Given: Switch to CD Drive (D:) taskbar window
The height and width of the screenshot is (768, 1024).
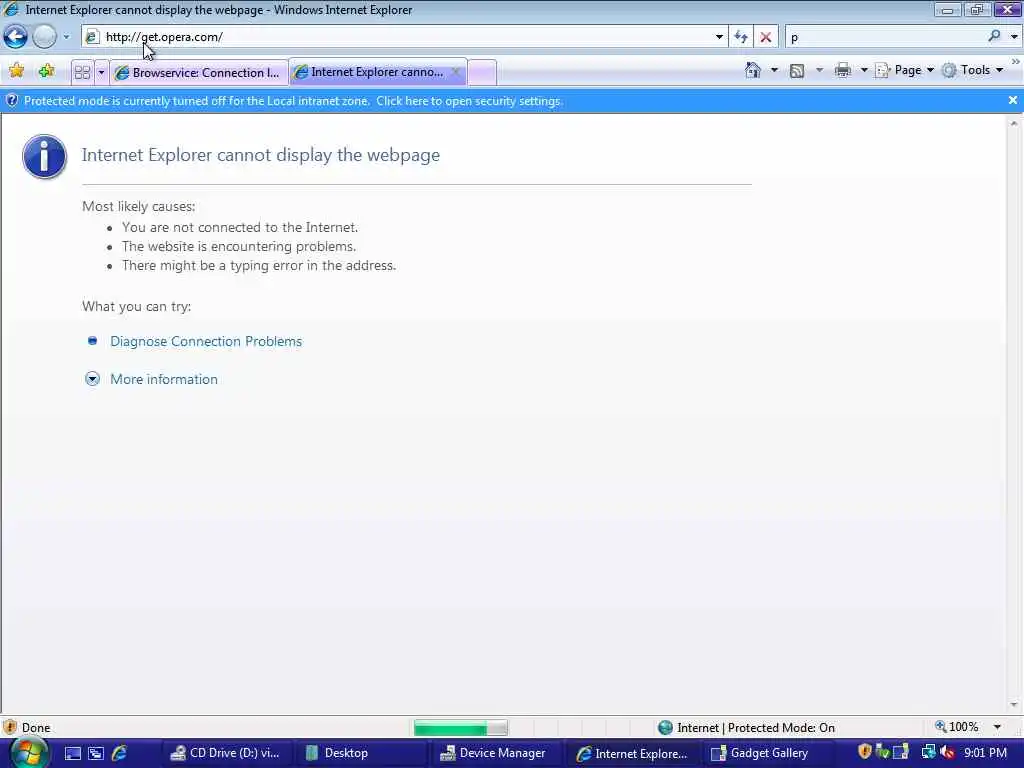Looking at the screenshot, I should pyautogui.click(x=227, y=753).
